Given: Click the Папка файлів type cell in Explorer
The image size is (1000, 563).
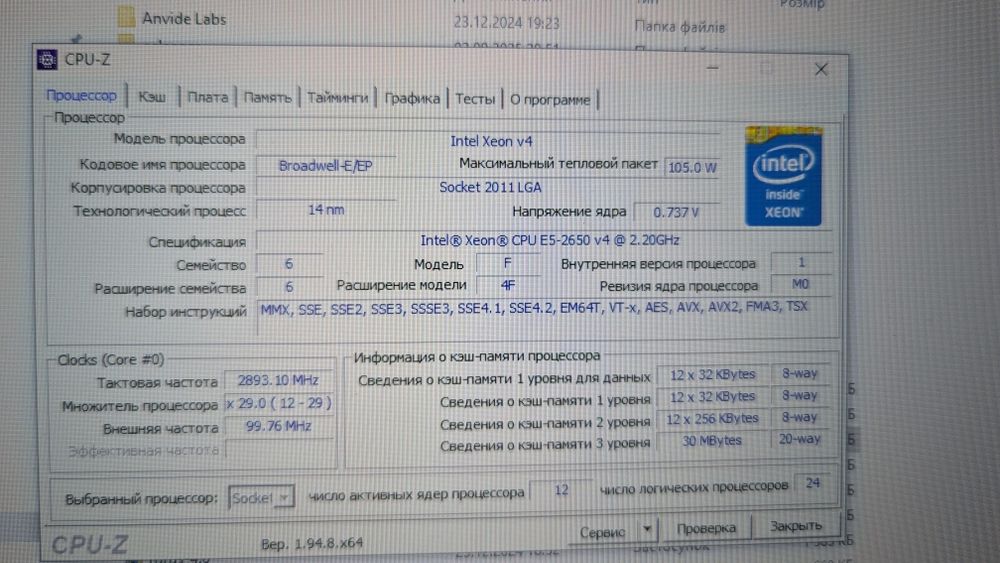Looking at the screenshot, I should pos(680,27).
